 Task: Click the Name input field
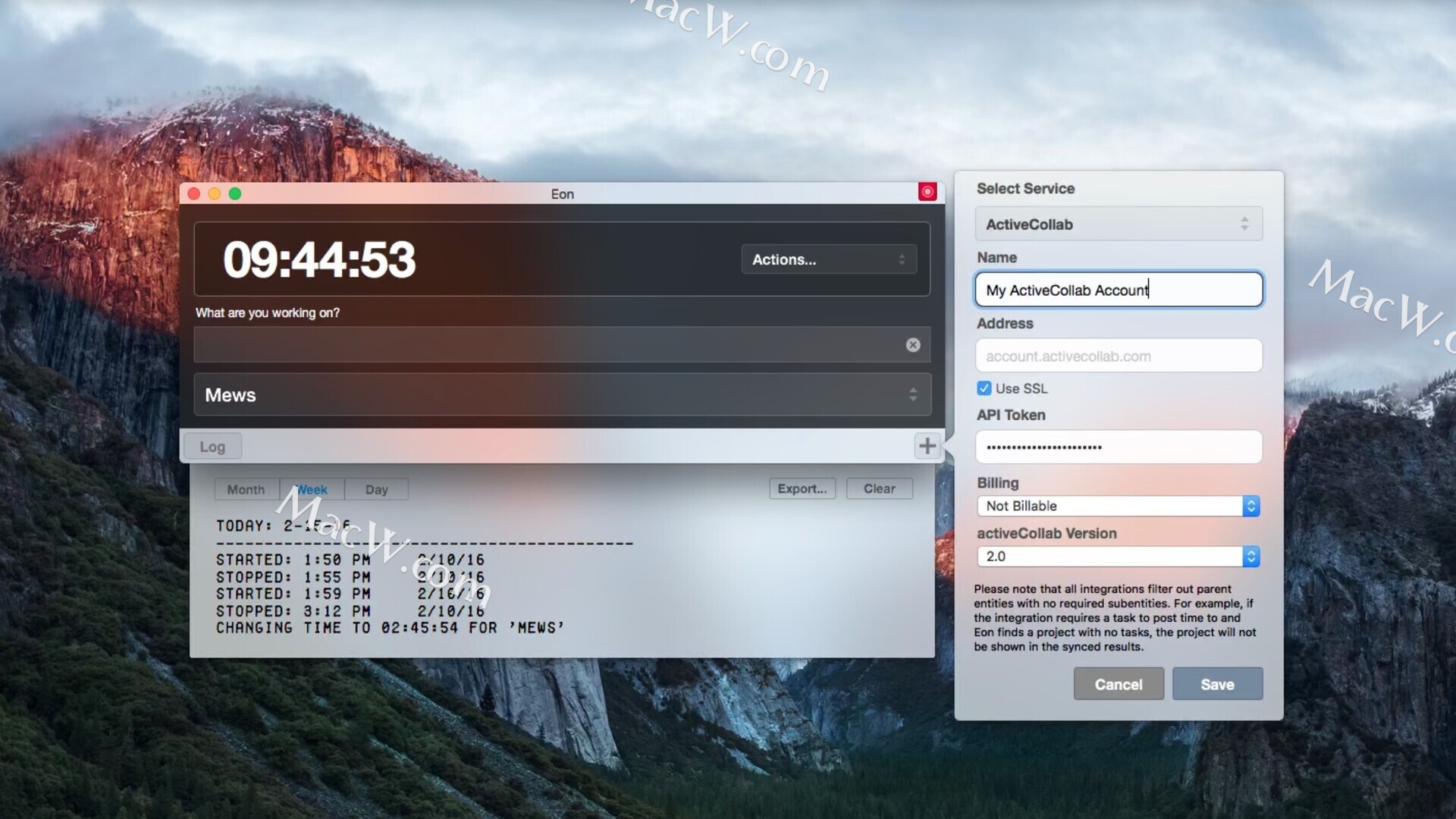coord(1119,290)
